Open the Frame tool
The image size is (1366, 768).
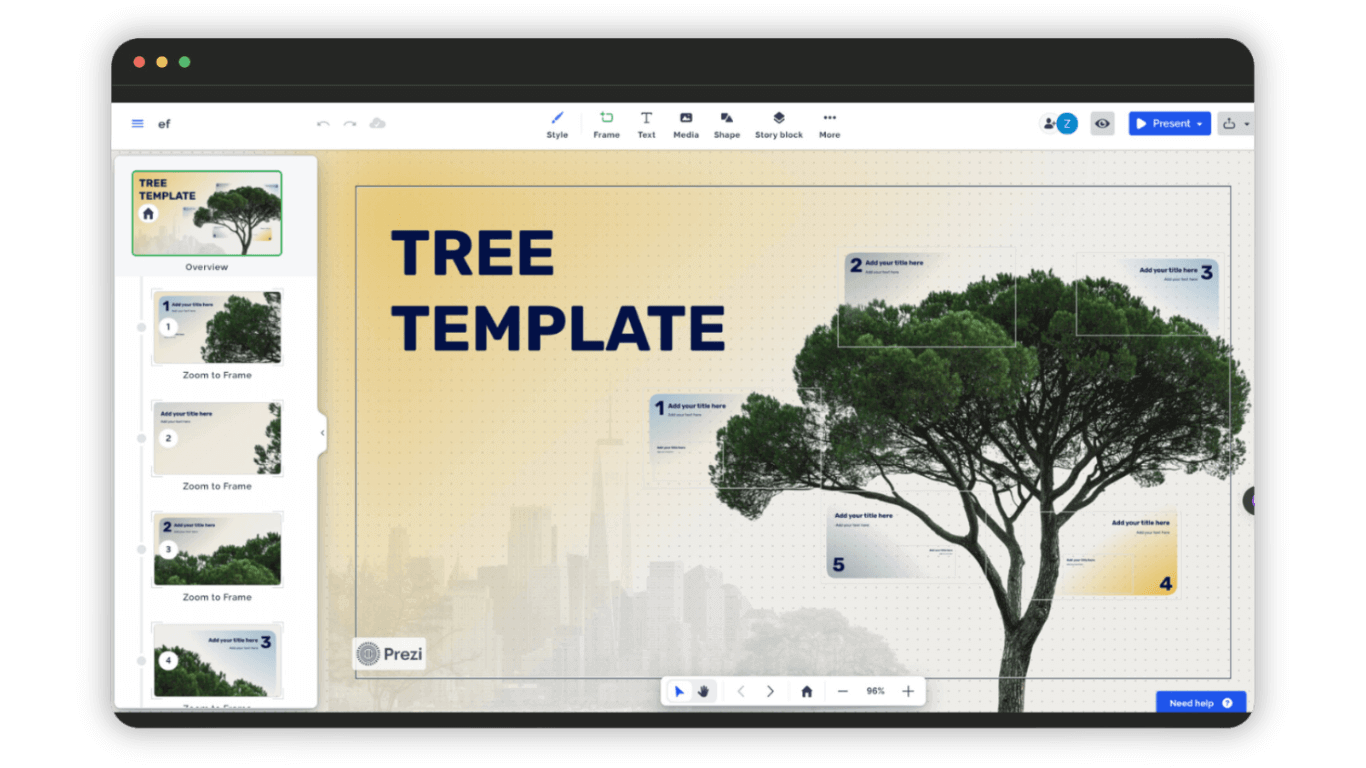pos(606,124)
